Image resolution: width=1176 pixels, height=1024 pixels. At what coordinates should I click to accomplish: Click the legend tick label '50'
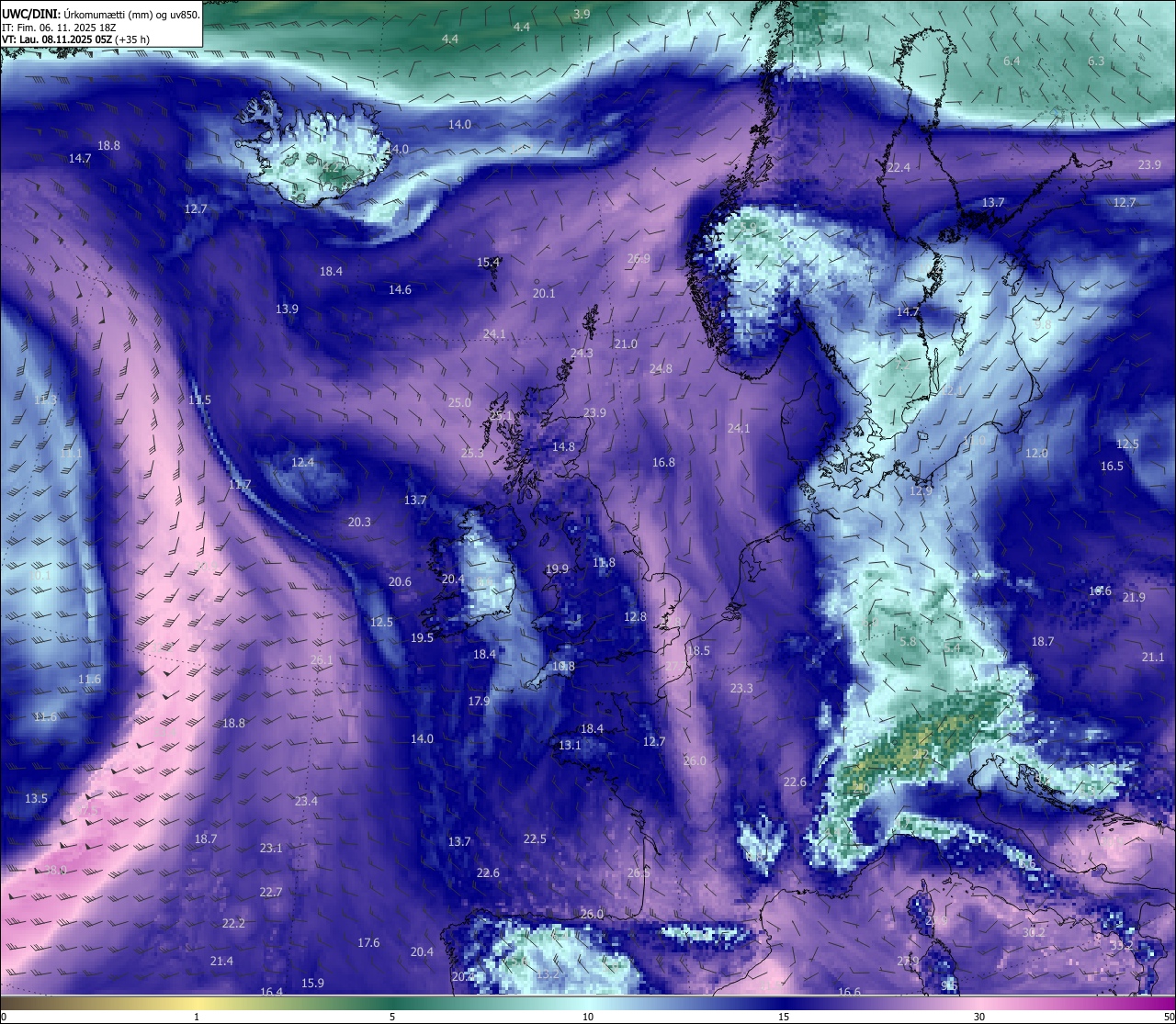[1169, 1017]
